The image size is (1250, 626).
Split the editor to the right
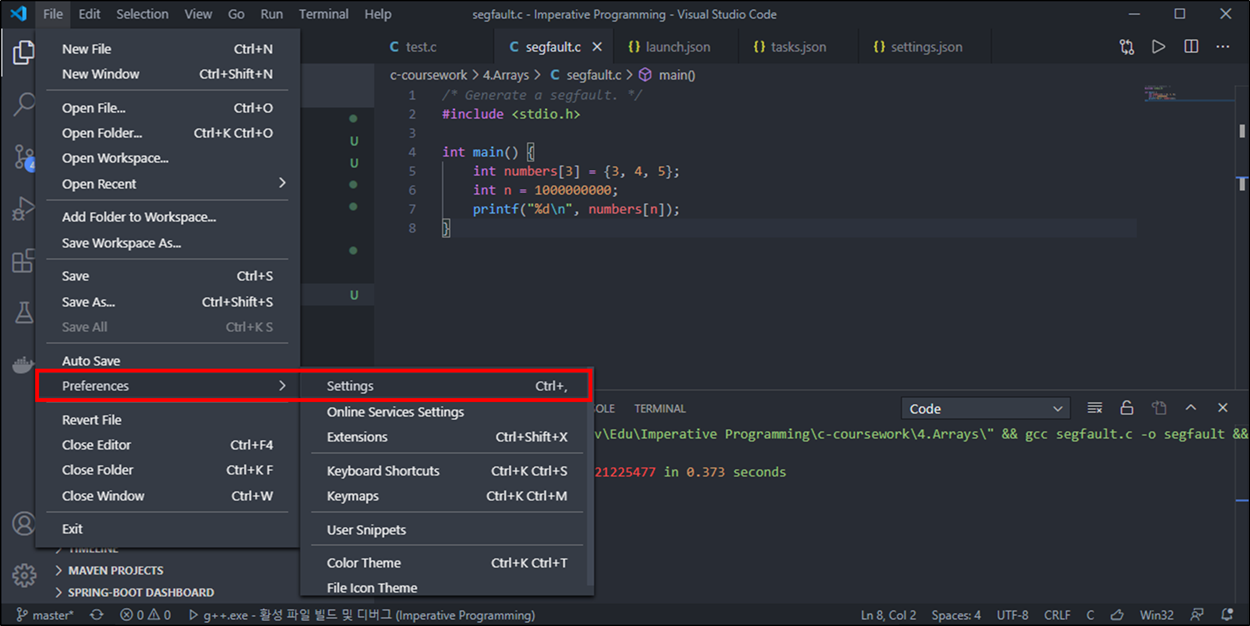[x=1191, y=47]
